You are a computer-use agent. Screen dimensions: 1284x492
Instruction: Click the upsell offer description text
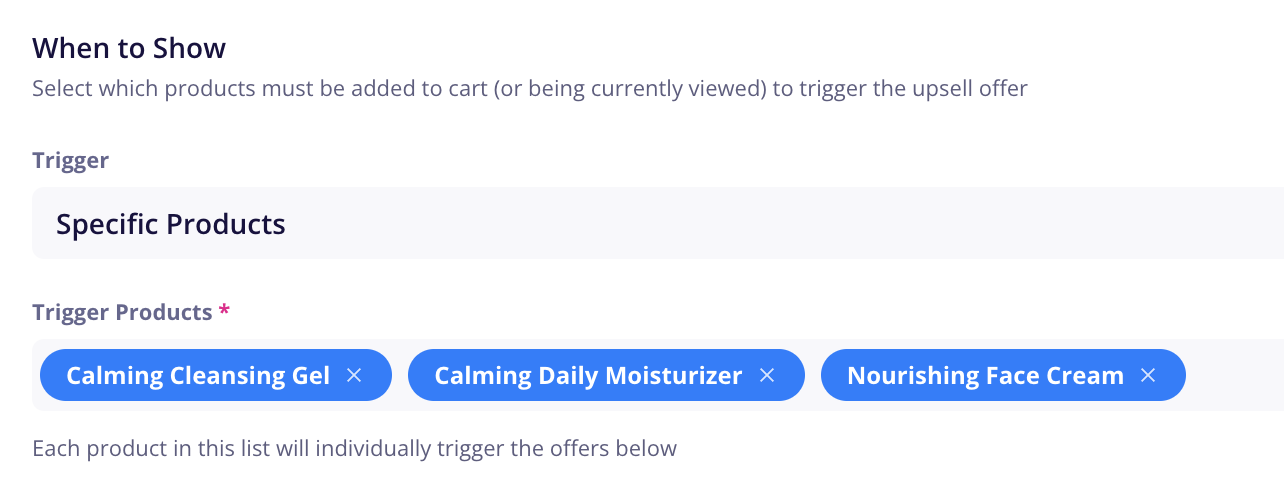pos(530,88)
